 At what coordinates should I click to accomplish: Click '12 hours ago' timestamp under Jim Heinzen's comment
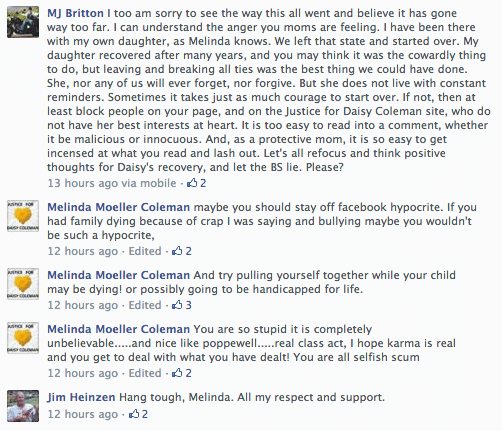(x=83, y=414)
